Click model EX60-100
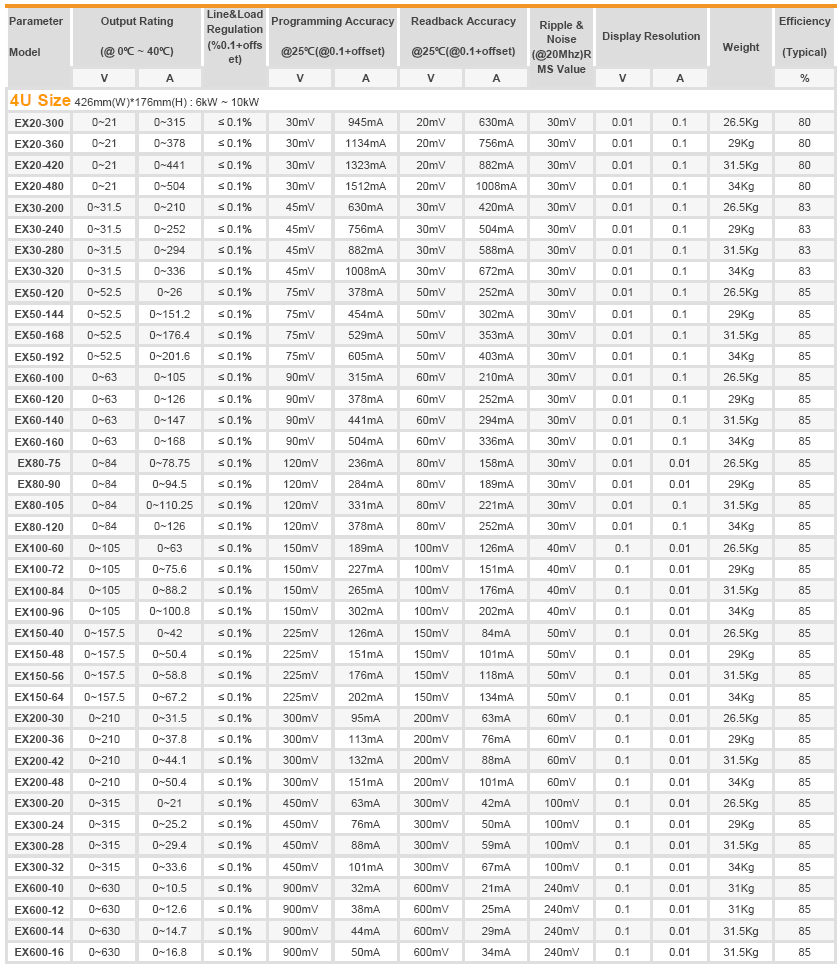This screenshot has height=968, width=840. point(39,378)
